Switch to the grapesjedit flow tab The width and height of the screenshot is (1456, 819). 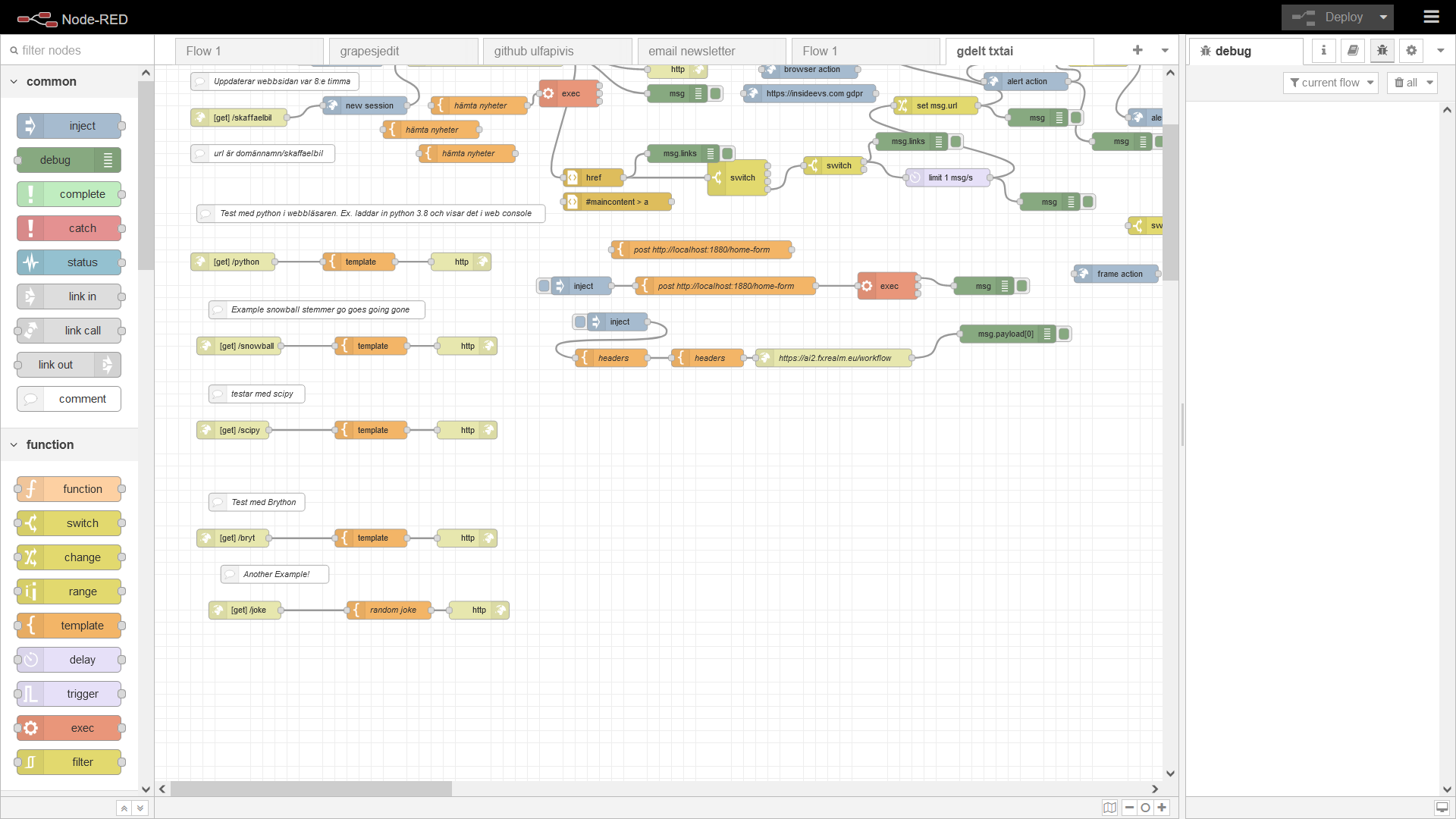pos(403,51)
